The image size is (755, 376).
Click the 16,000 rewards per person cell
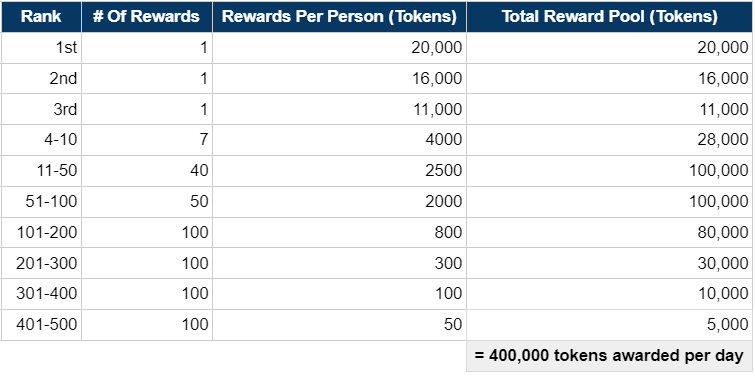pos(339,78)
